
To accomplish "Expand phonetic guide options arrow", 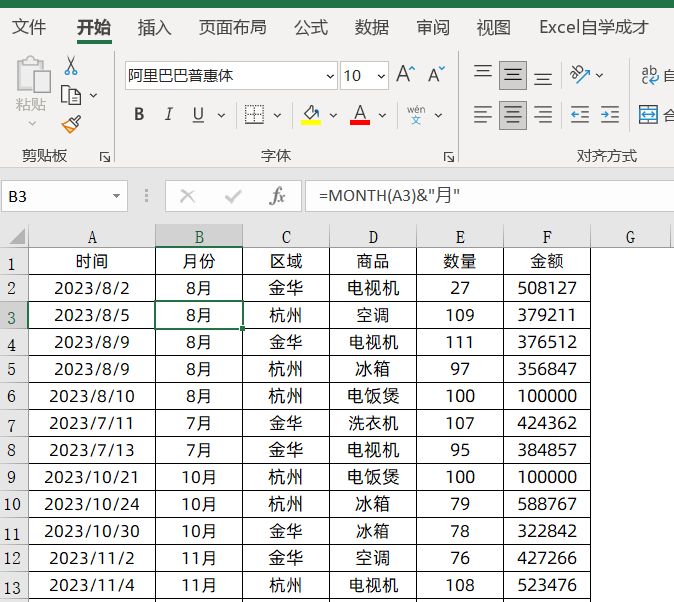I will coord(438,115).
